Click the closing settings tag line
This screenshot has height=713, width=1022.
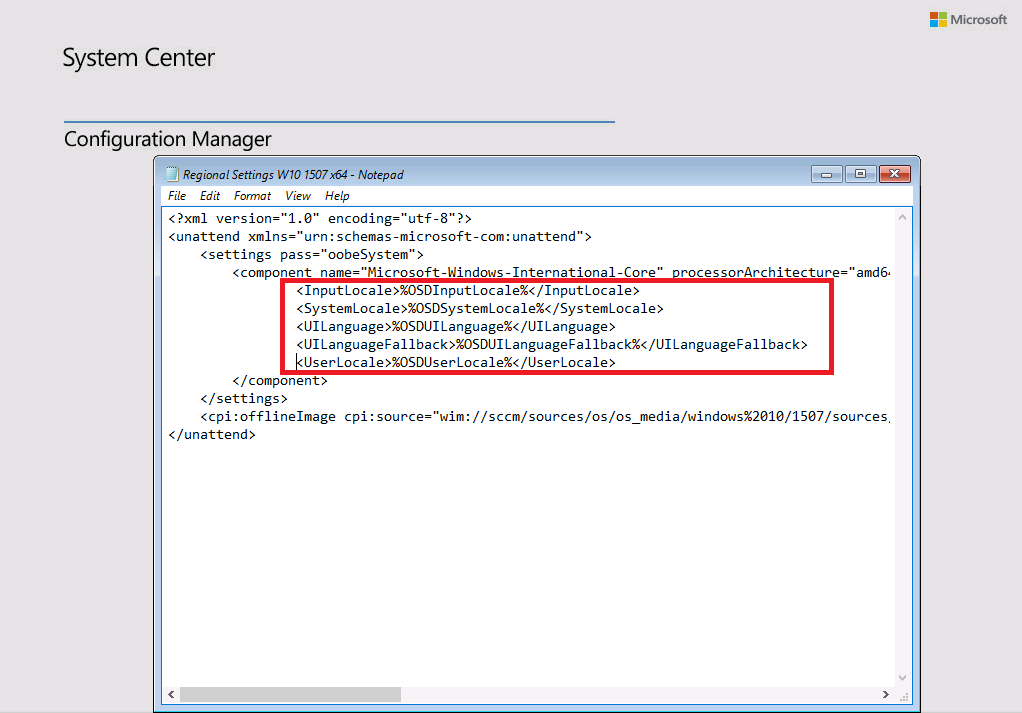click(x=244, y=399)
